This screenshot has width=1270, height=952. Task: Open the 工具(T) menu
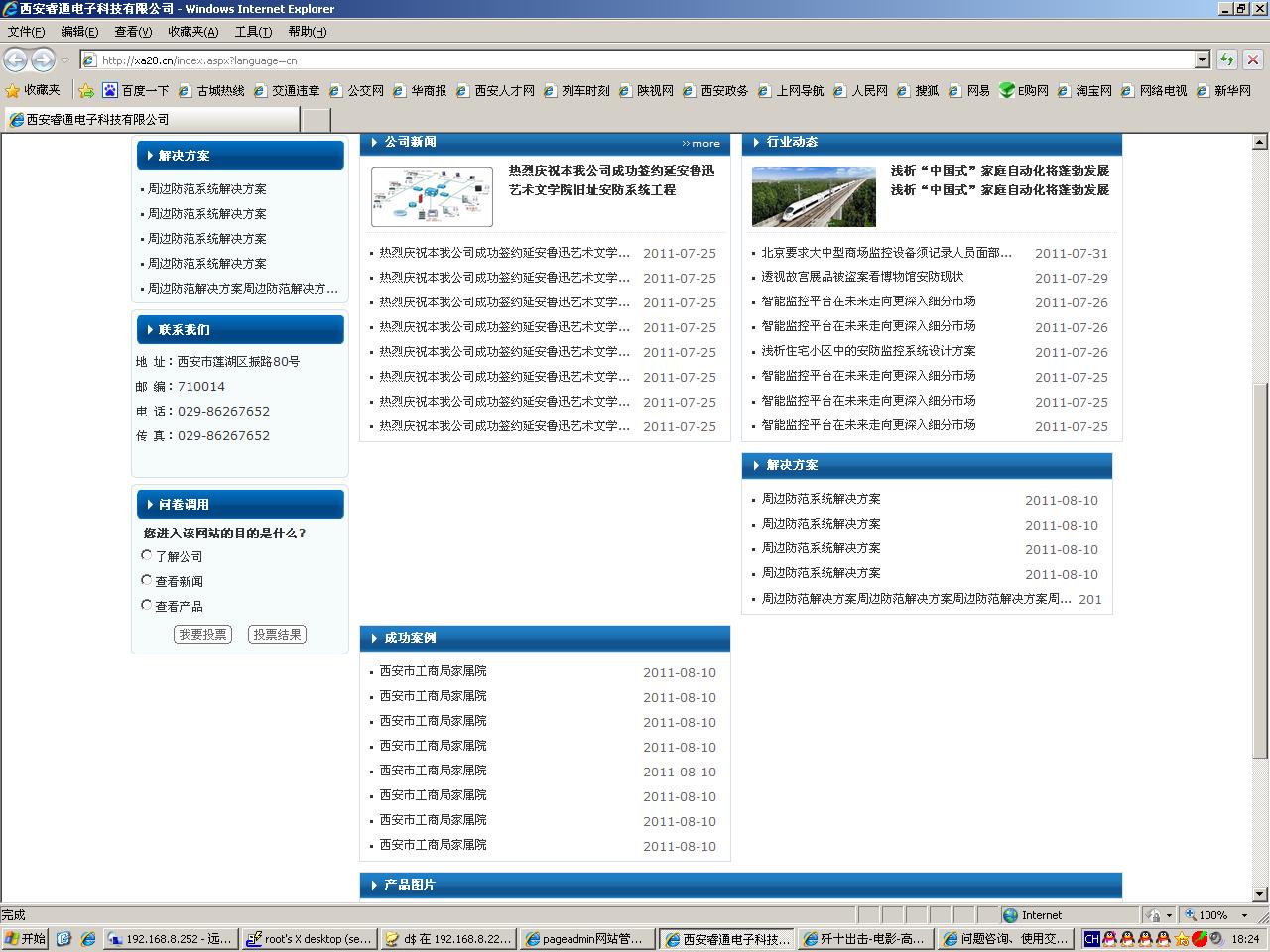coord(253,32)
